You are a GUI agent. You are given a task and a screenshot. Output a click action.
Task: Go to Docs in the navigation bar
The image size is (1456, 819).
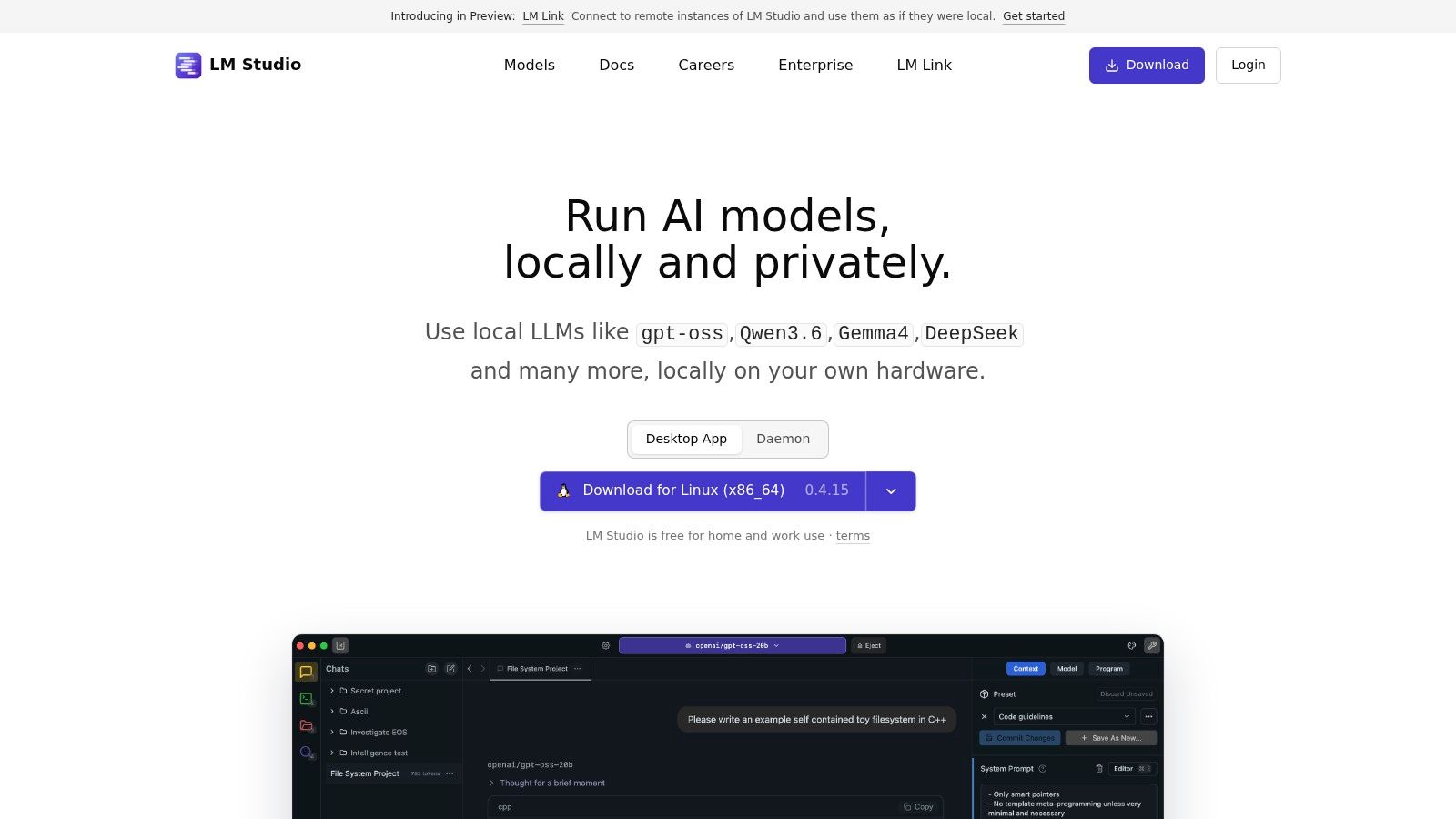pos(616,65)
